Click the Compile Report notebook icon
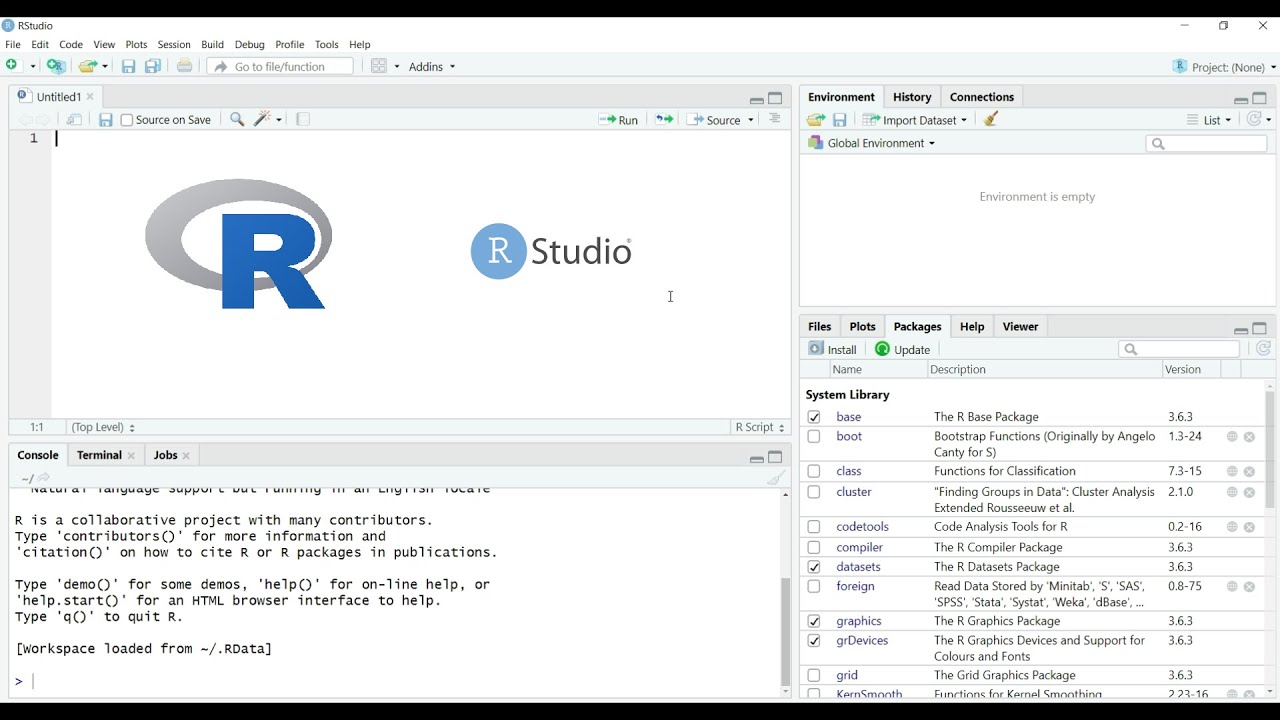Screen dimensions: 1280x720 tap(303, 119)
